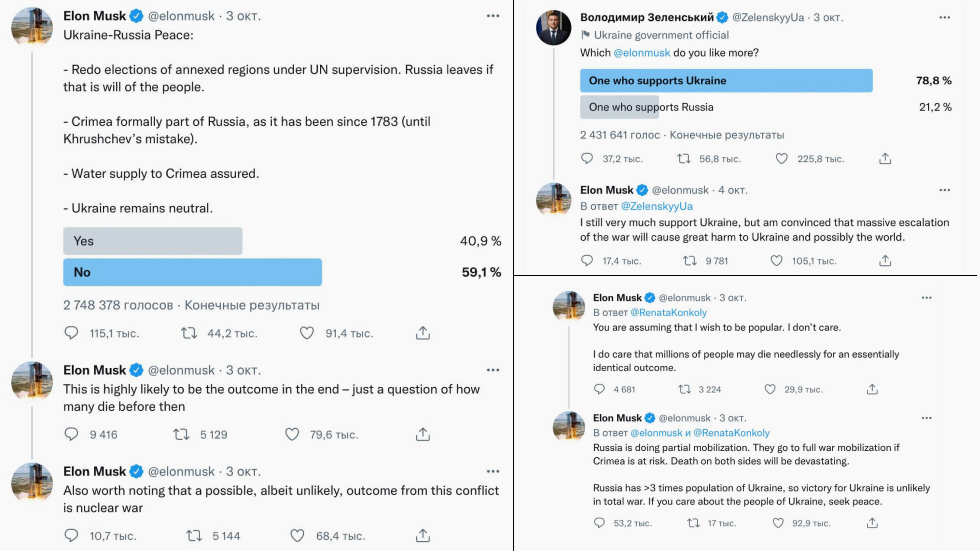This screenshot has height=551, width=980.
Task: Share the 'I don't care' popularity tweet
Action: pos(872,389)
